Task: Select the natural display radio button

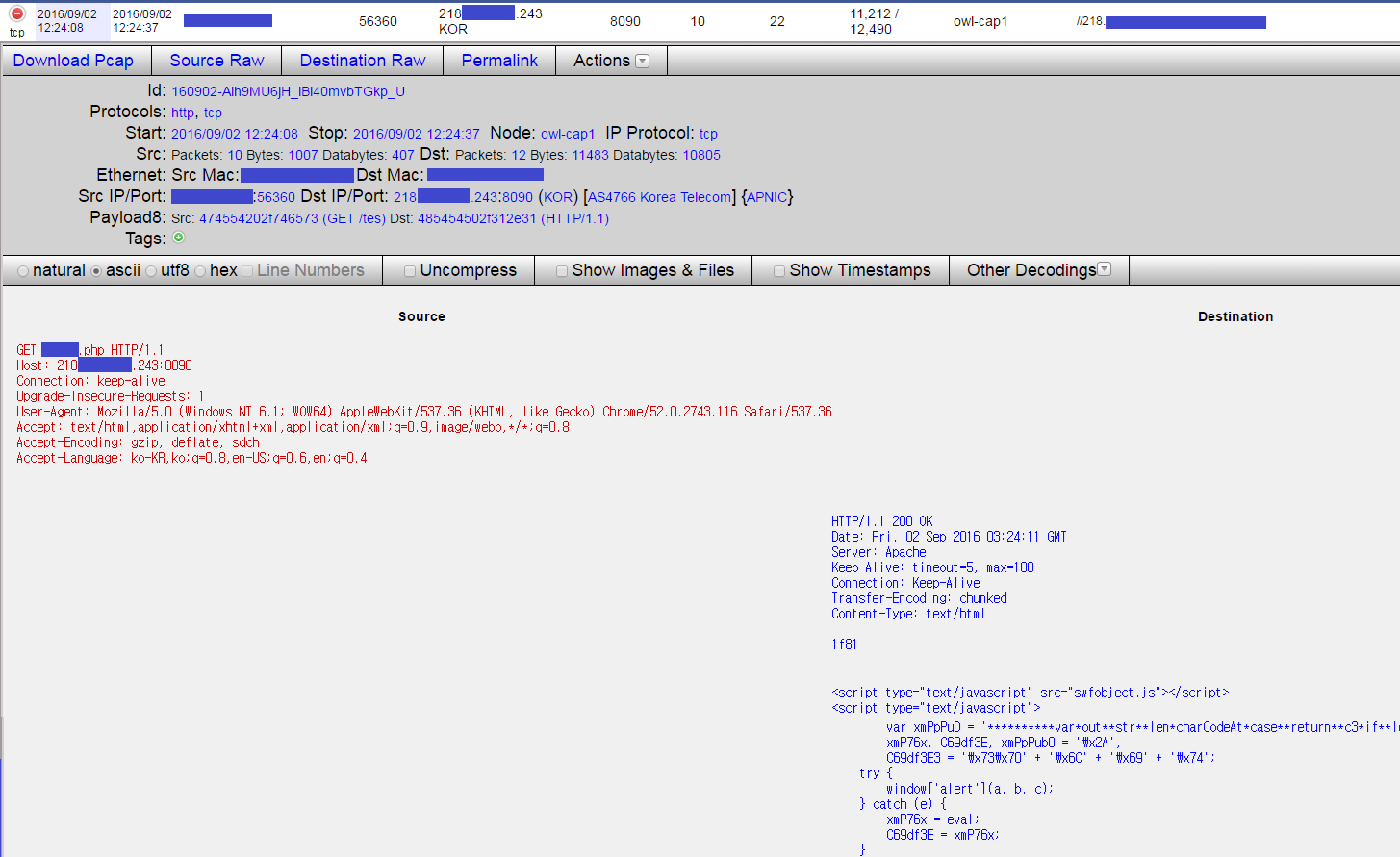Action: pos(23,271)
